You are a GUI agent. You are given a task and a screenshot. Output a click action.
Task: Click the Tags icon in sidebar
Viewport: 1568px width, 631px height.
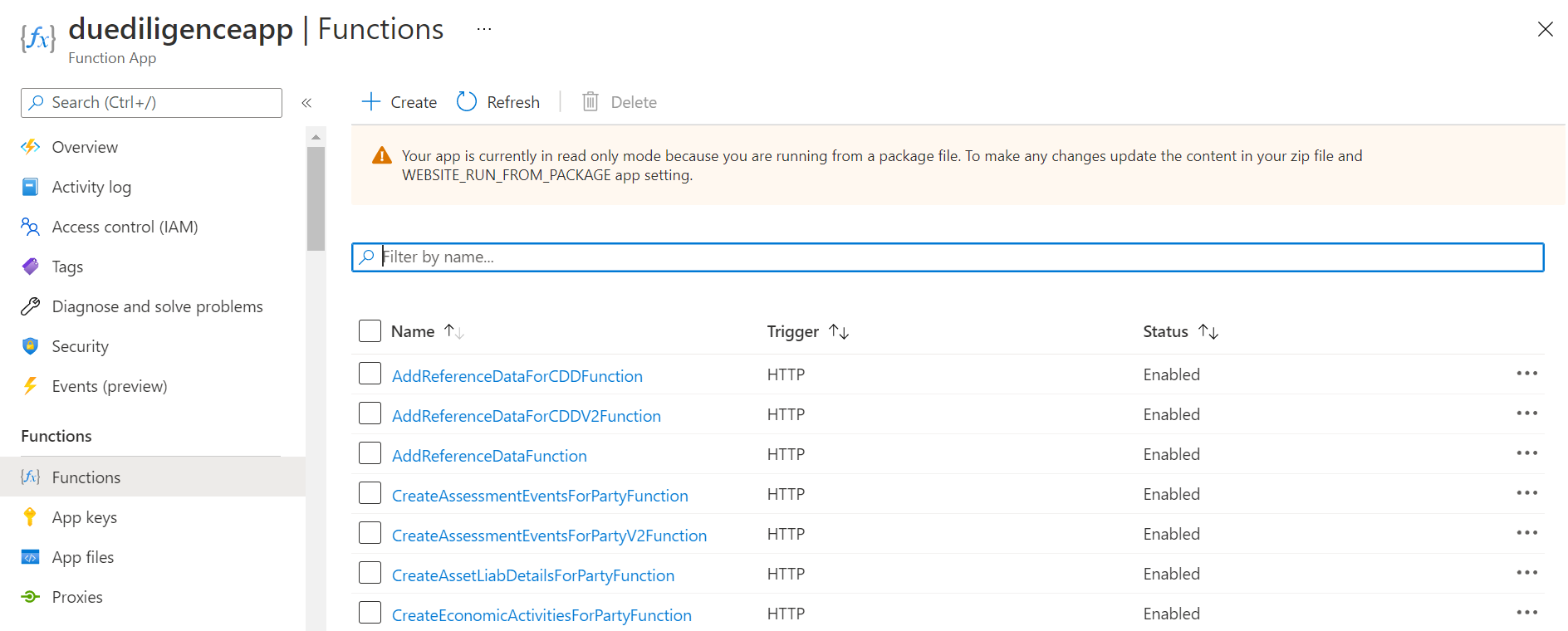[31, 267]
